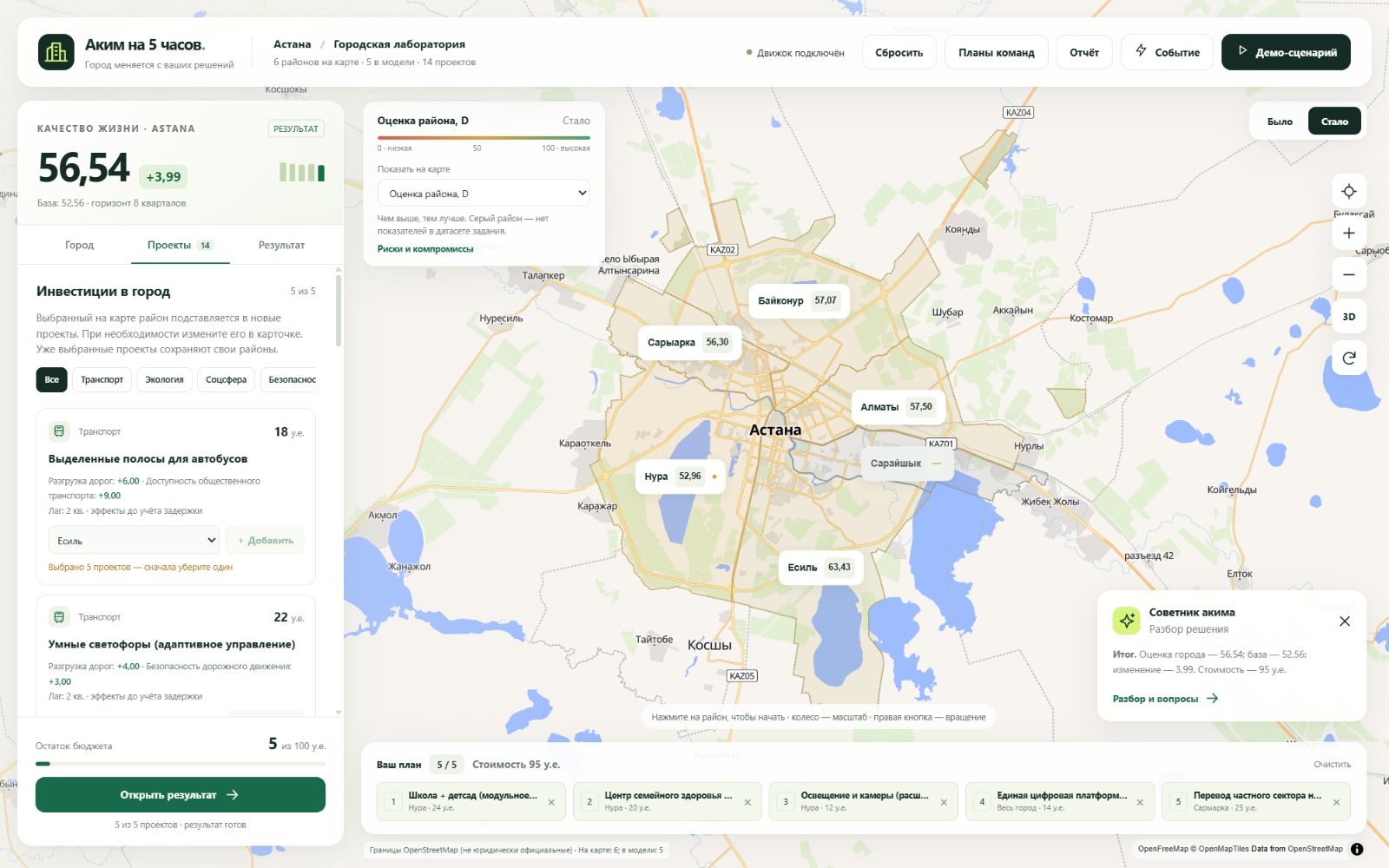Open the Оценка района, D map layer dropdown
The image size is (1389, 868).
pyautogui.click(x=484, y=193)
